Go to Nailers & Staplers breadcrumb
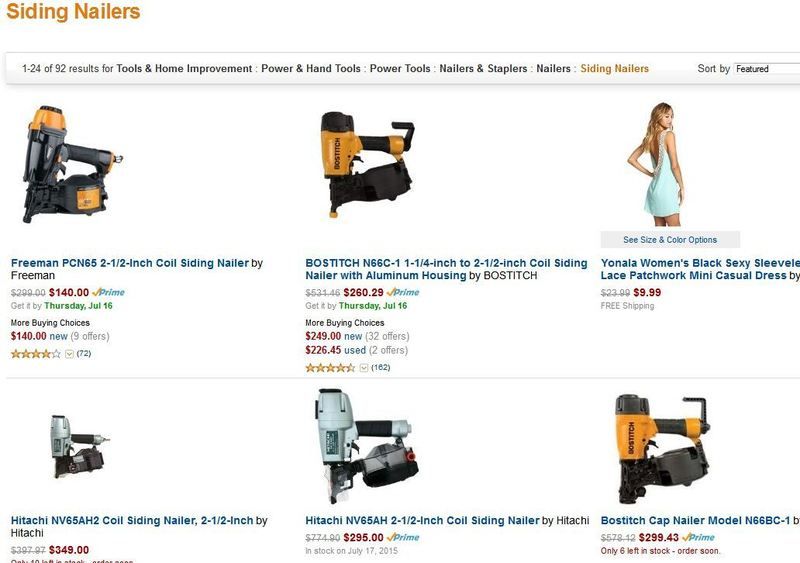This screenshot has height=563, width=800. pos(483,68)
